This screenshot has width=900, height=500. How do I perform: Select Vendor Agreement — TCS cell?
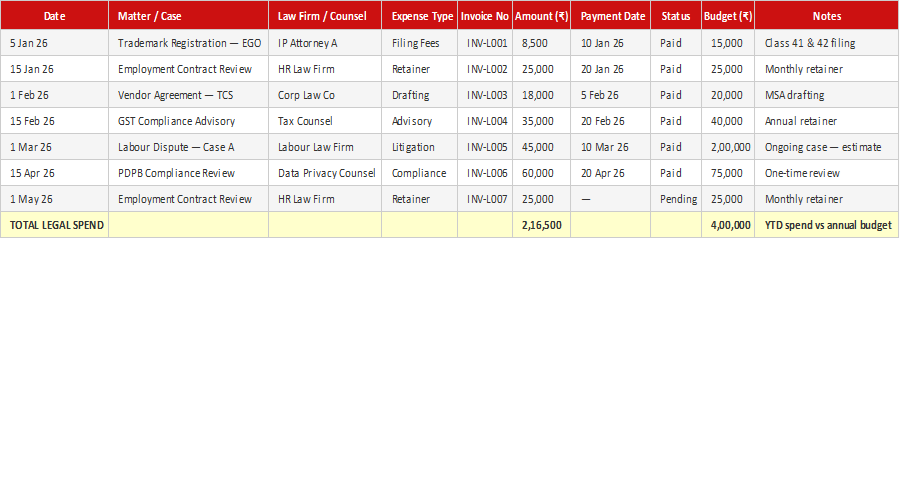point(188,95)
